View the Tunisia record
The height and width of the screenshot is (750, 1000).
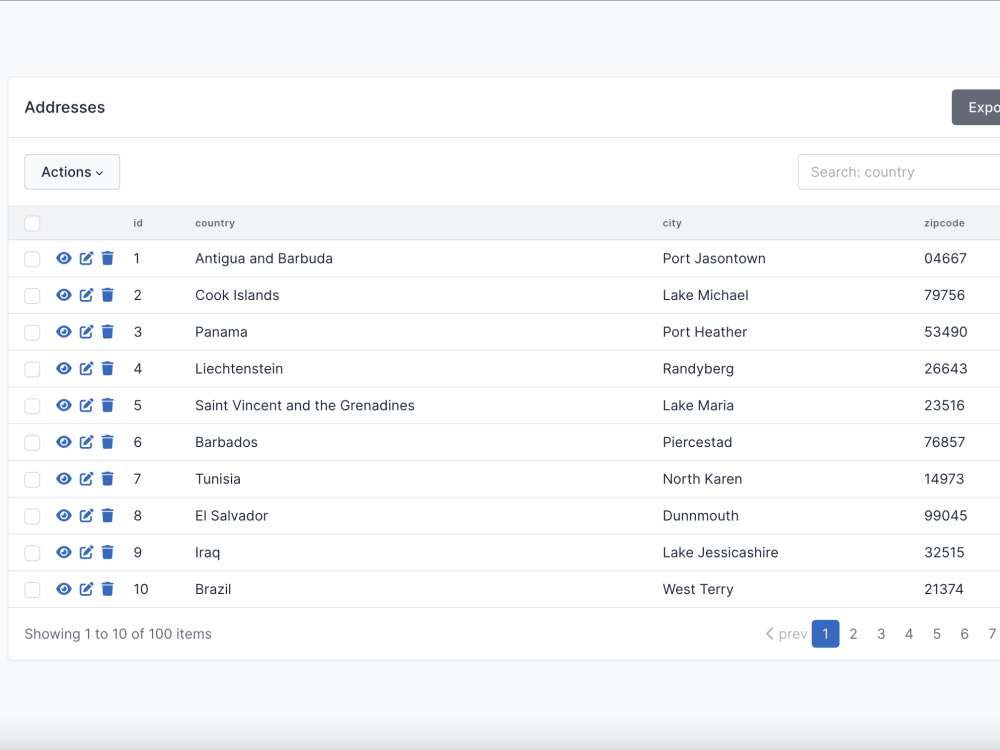coord(64,479)
